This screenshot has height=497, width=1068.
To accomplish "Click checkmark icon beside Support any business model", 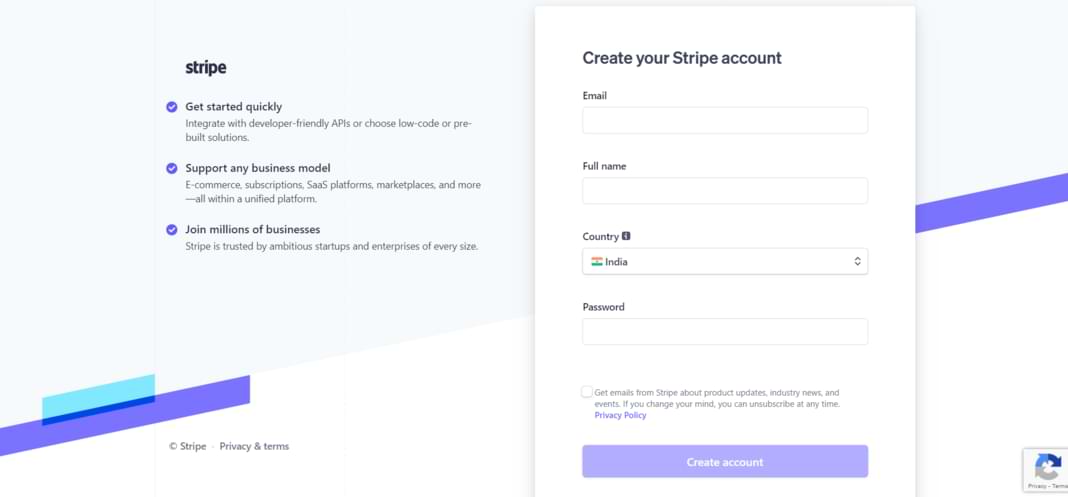I will [172, 168].
